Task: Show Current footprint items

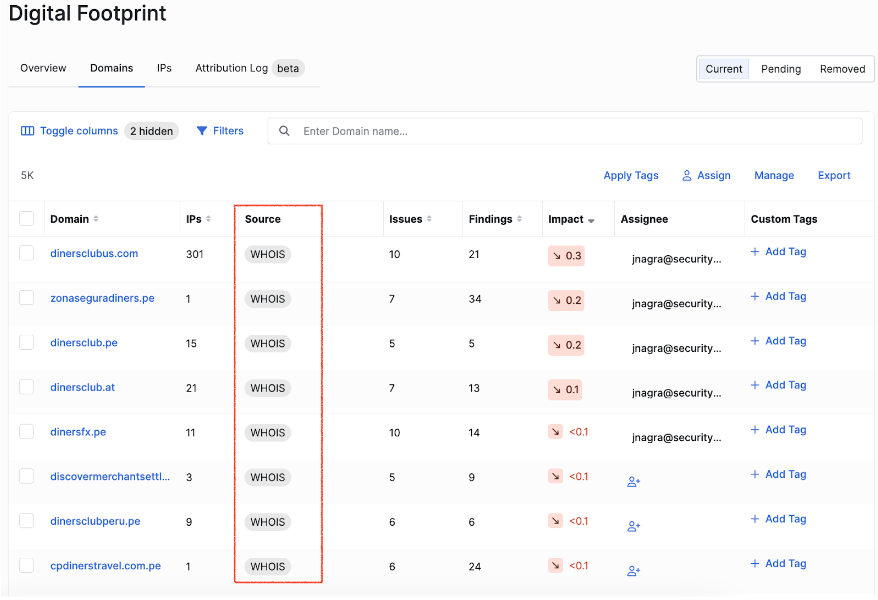Action: (723, 69)
